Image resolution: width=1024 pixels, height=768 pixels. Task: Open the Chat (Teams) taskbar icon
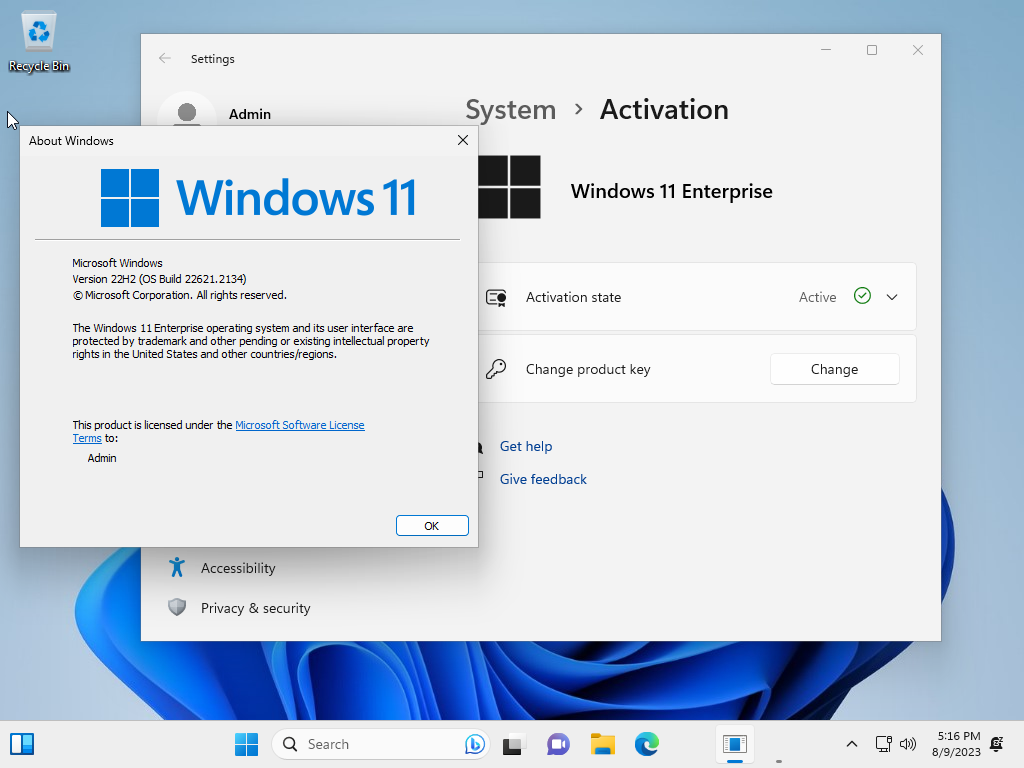558,744
